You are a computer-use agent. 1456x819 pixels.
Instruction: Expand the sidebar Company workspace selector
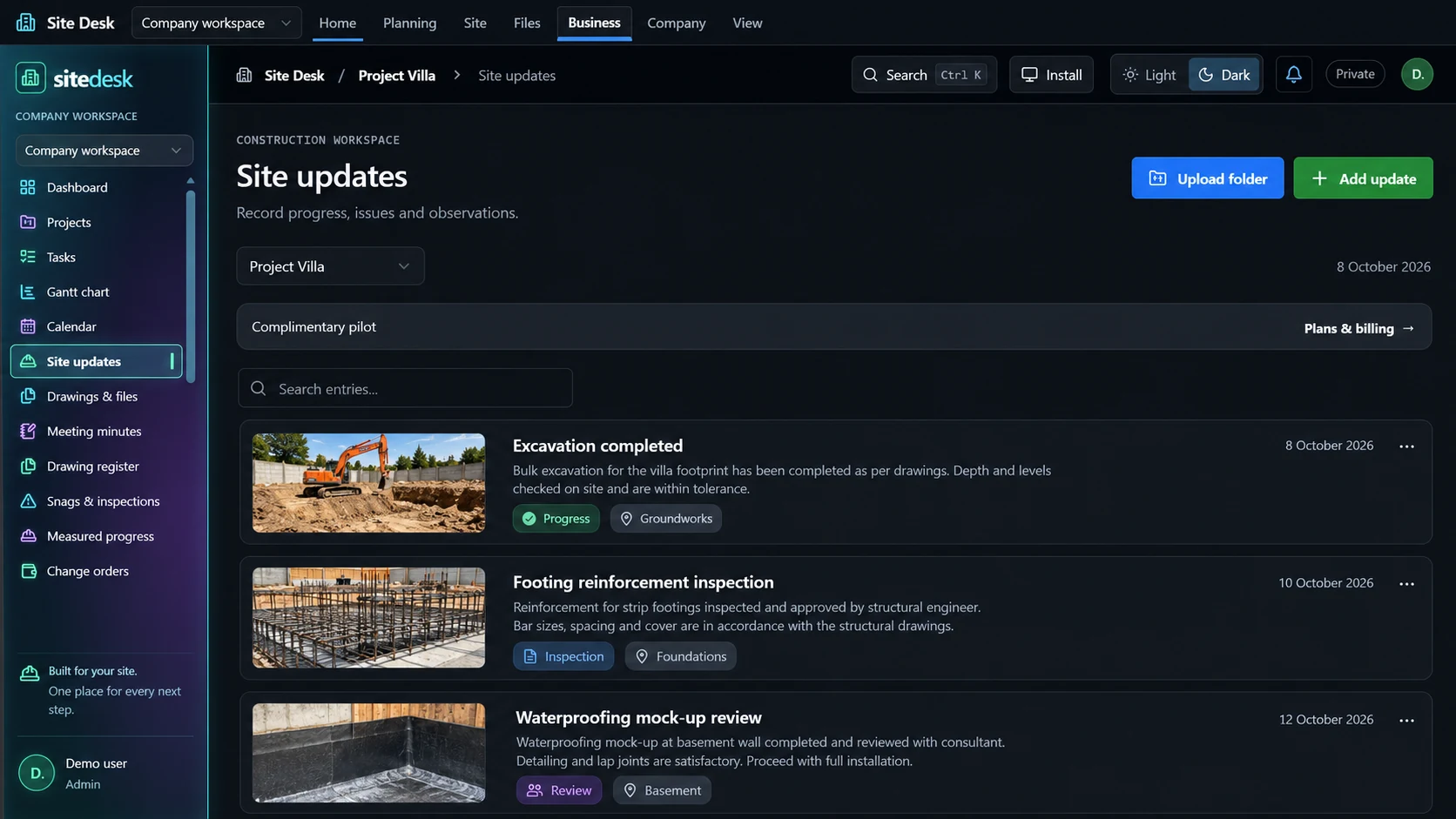click(104, 151)
